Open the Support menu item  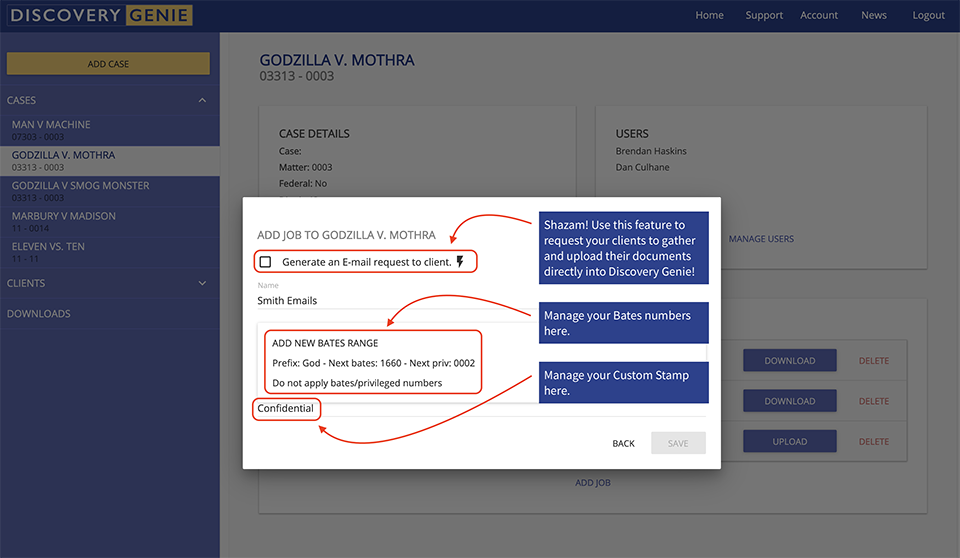point(763,15)
